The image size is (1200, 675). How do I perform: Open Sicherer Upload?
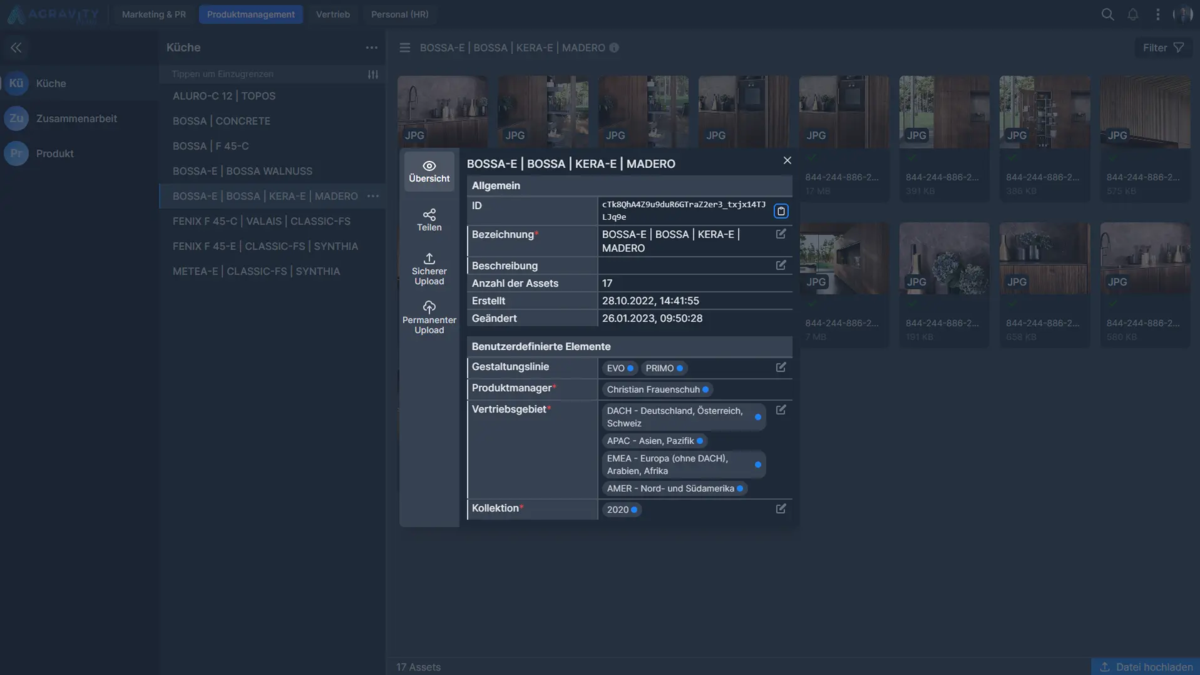[429, 264]
